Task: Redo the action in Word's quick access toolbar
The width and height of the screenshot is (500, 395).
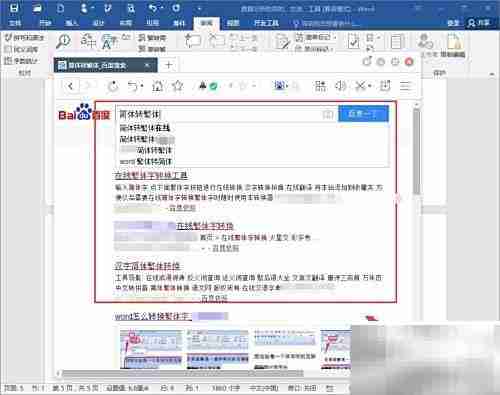Action: pyautogui.click(x=176, y=8)
